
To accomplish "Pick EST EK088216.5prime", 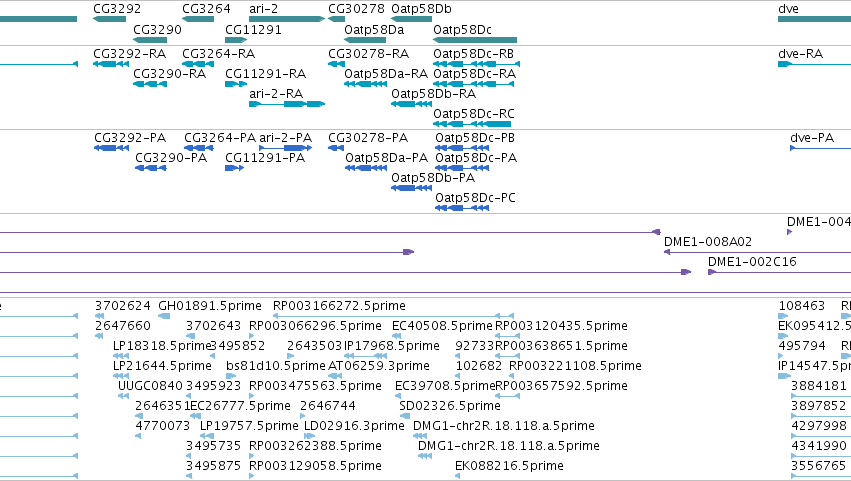I will [509, 467].
